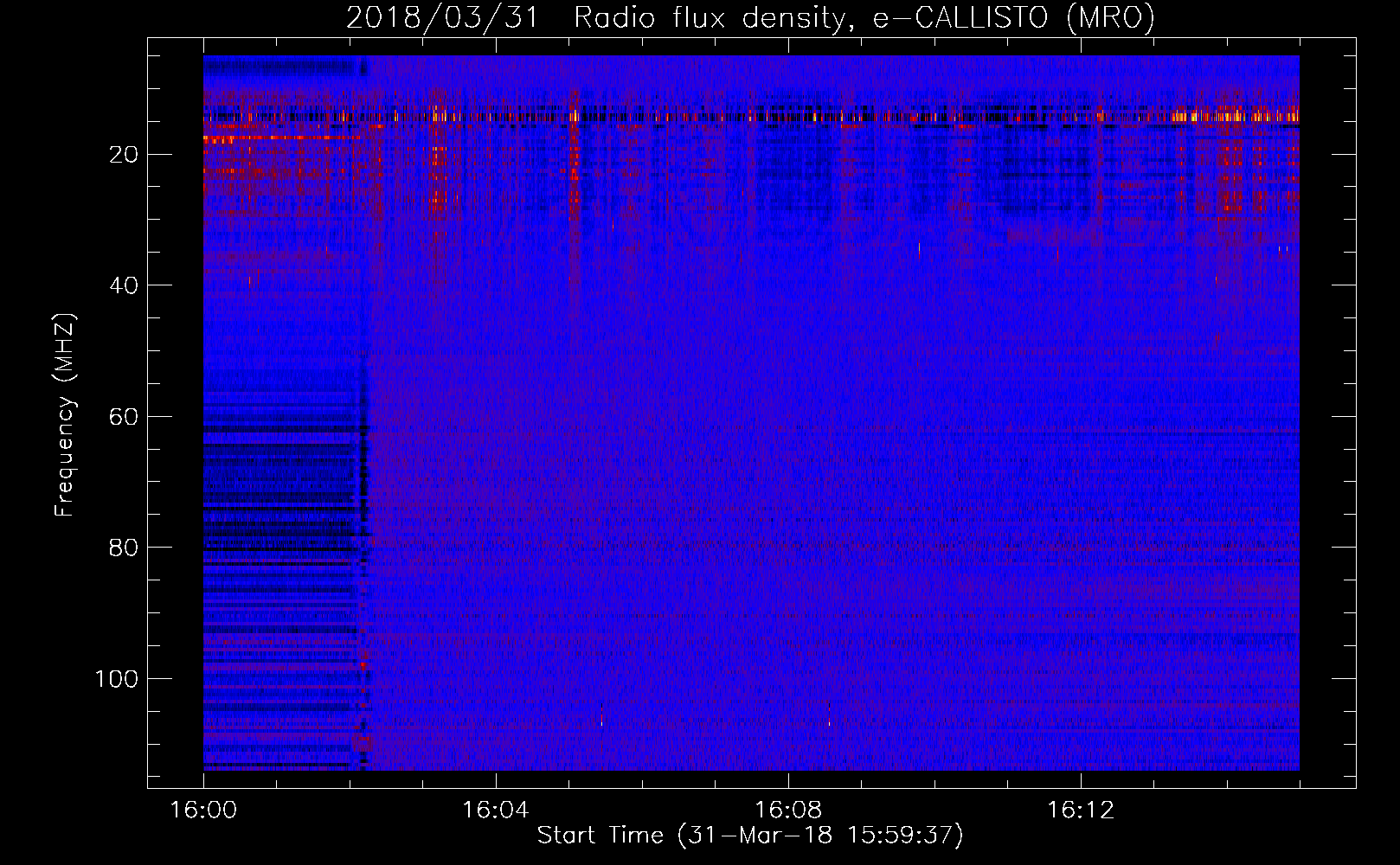1400x865 pixels.
Task: Click the 20 MHz frequency label
Action: pyautogui.click(x=125, y=155)
